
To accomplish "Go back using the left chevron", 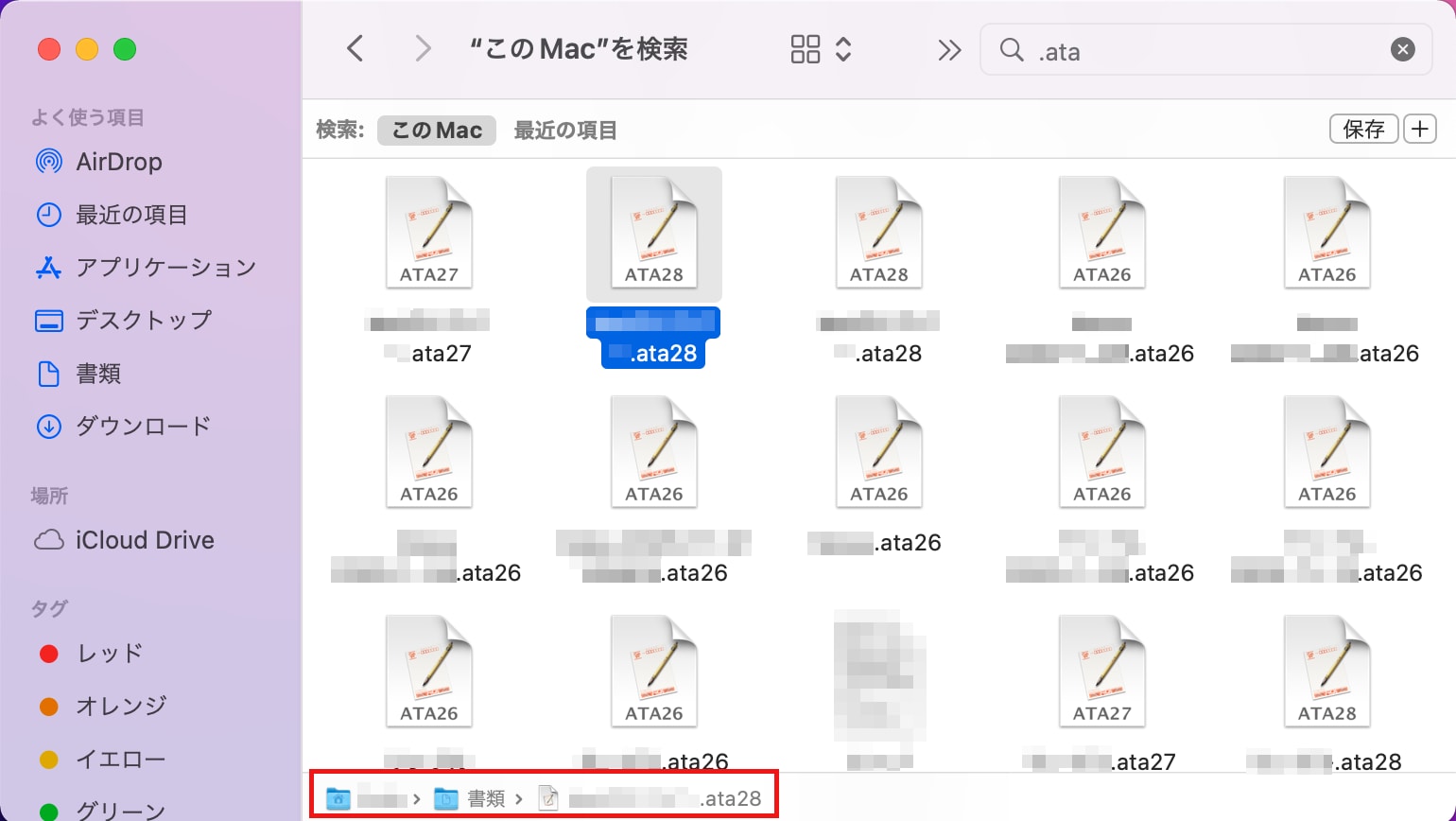I will (x=355, y=49).
